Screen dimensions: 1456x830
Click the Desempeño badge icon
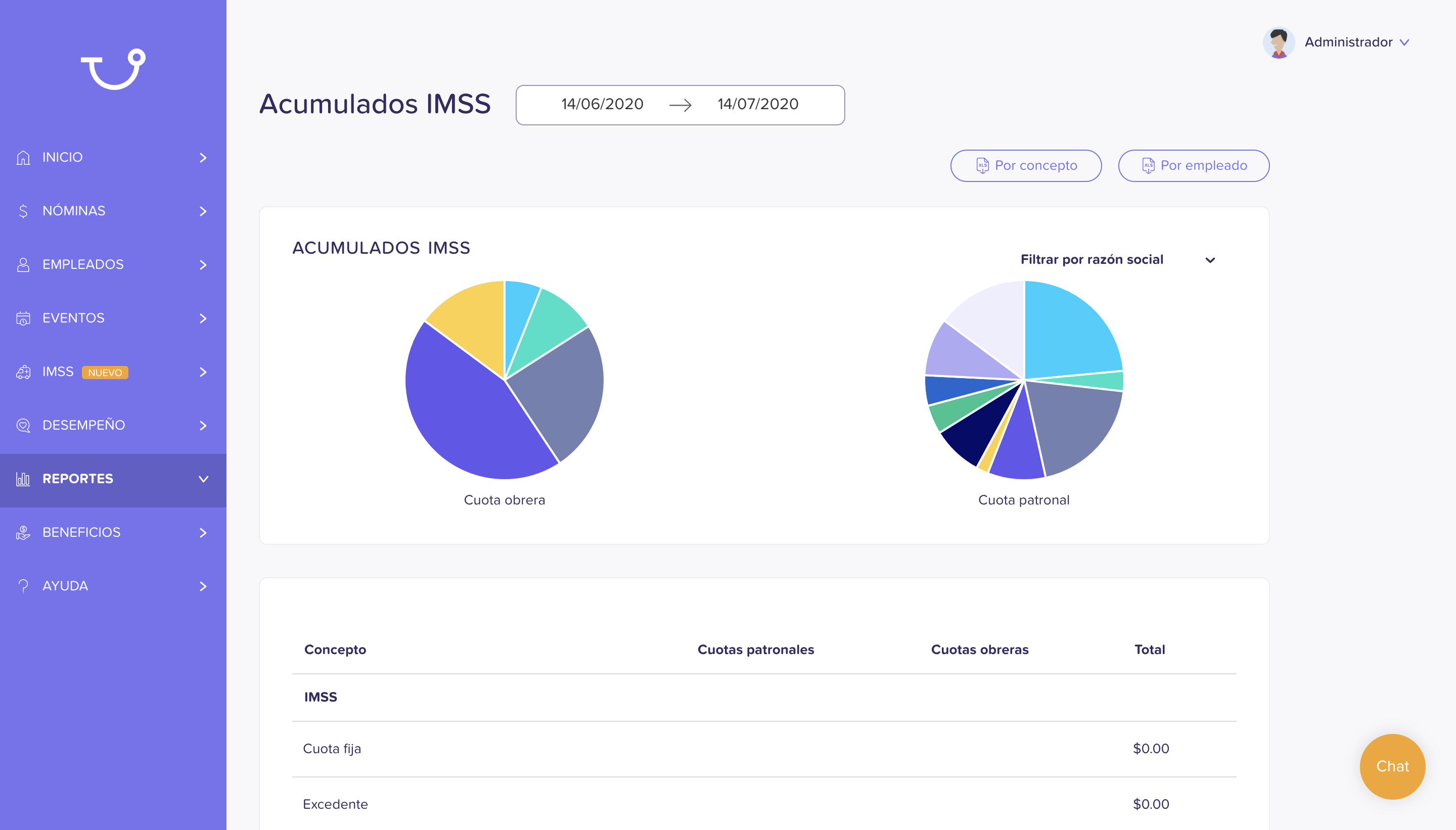[23, 425]
